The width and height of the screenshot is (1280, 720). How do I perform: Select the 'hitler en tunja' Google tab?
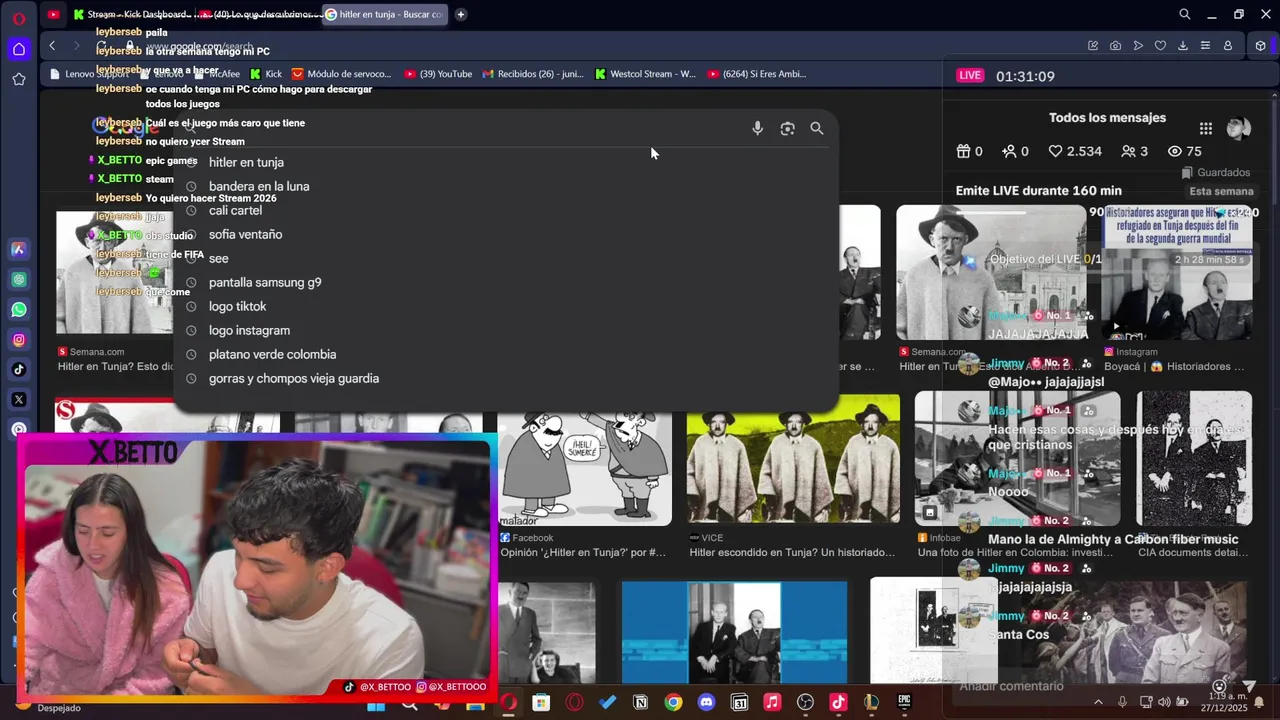pyautogui.click(x=385, y=14)
